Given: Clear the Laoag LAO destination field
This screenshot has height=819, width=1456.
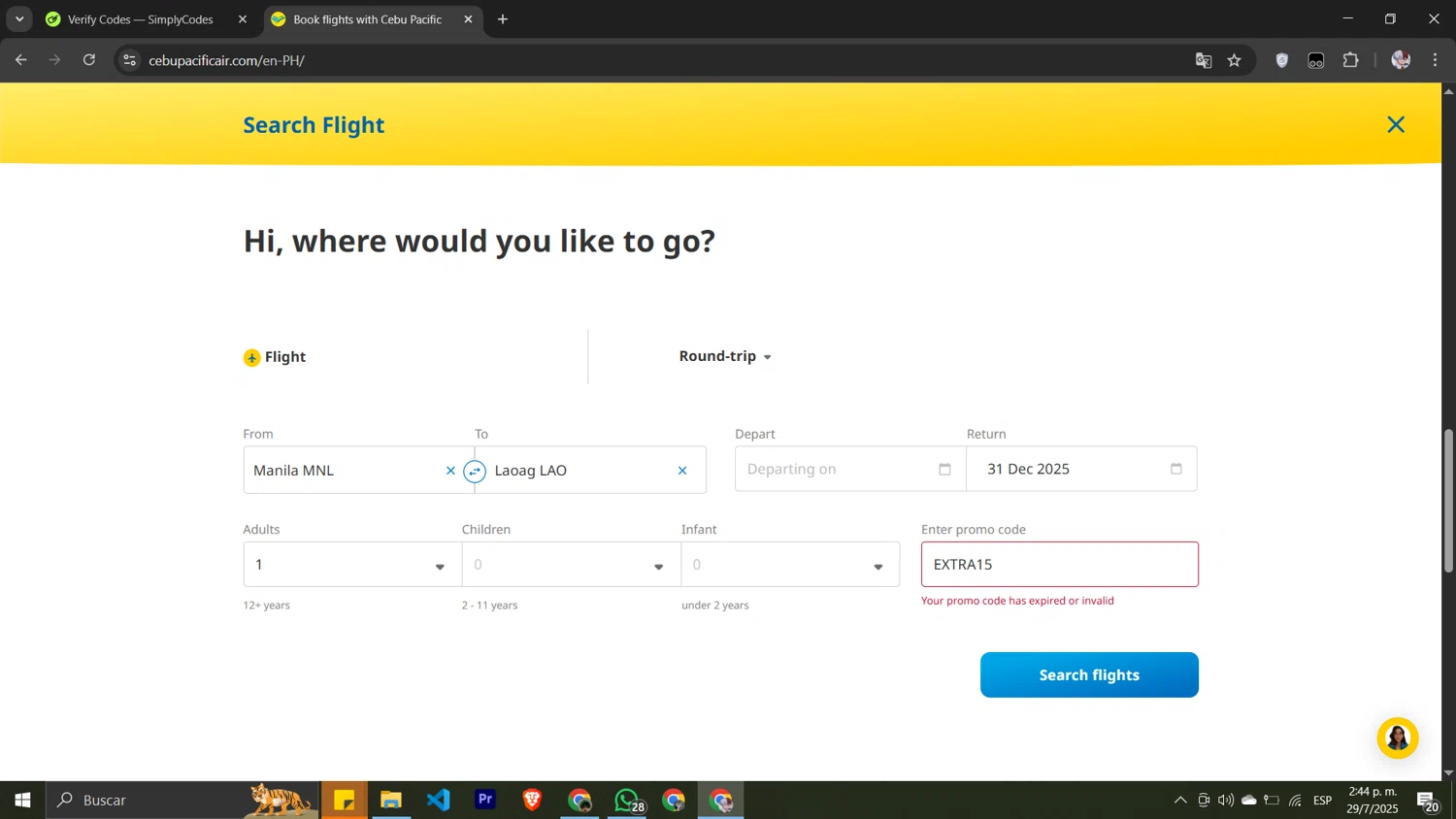Looking at the screenshot, I should point(682,471).
